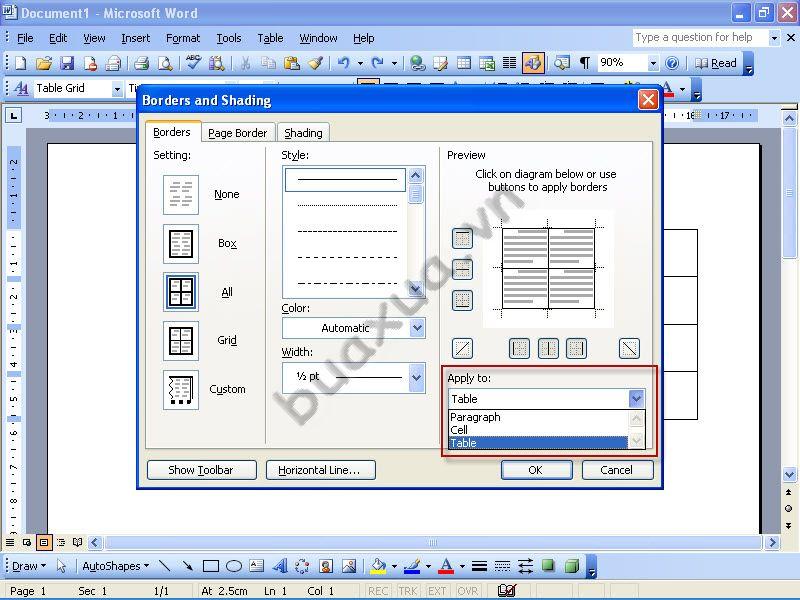The image size is (800, 600).
Task: Pick the Line Color swatch on Drawing toolbar
Action: (412, 566)
